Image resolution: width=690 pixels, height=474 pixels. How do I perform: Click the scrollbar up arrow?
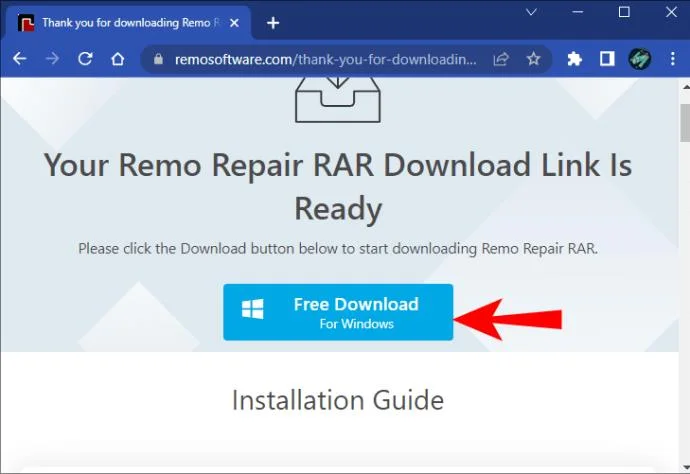(x=685, y=88)
